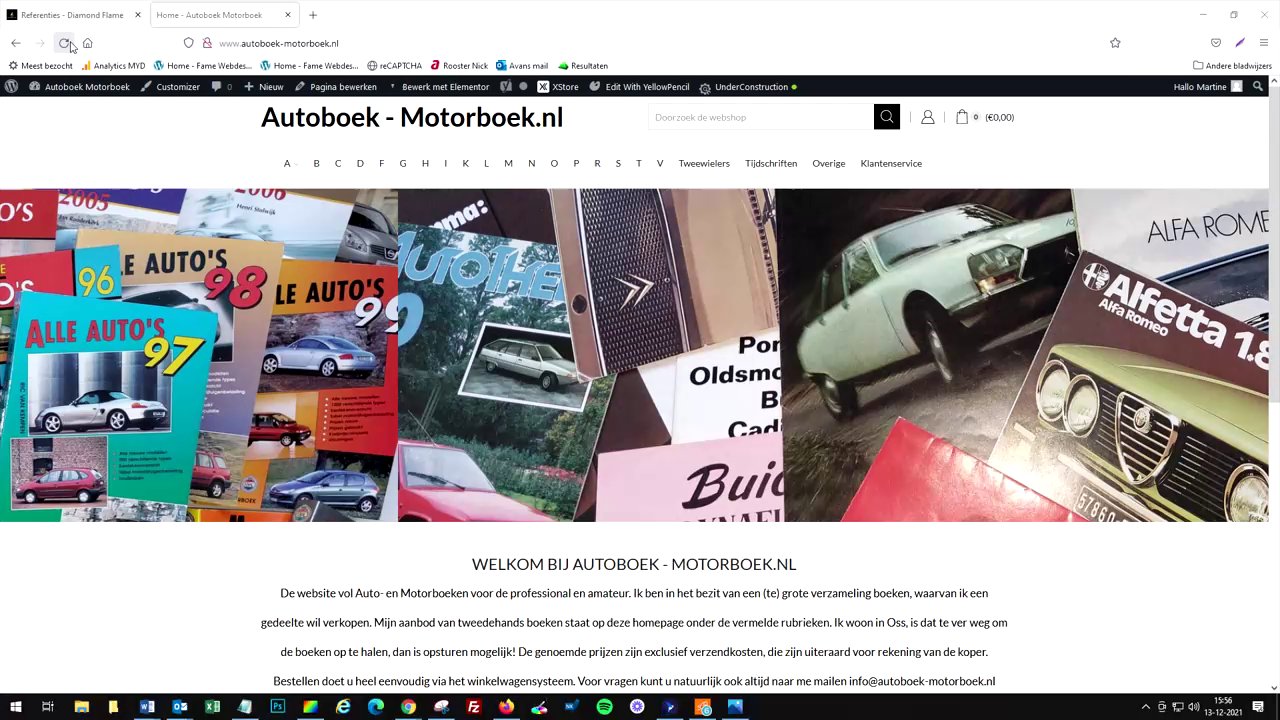This screenshot has width=1280, height=720.
Task: Open the Andere bladwijzers folder
Action: tap(1232, 66)
